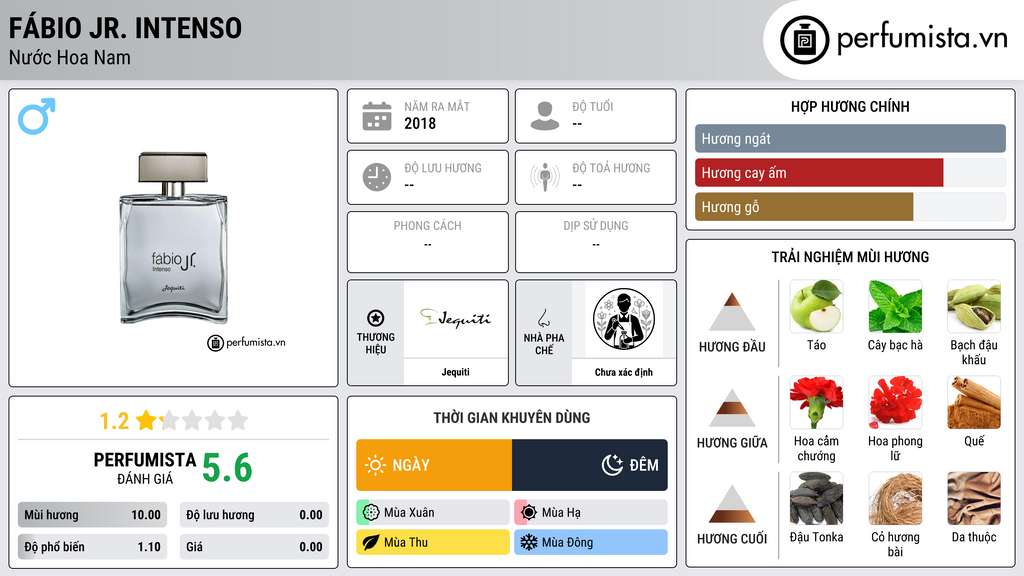Click the gold filled rating star
The height and width of the screenshot is (576, 1024).
tap(146, 420)
